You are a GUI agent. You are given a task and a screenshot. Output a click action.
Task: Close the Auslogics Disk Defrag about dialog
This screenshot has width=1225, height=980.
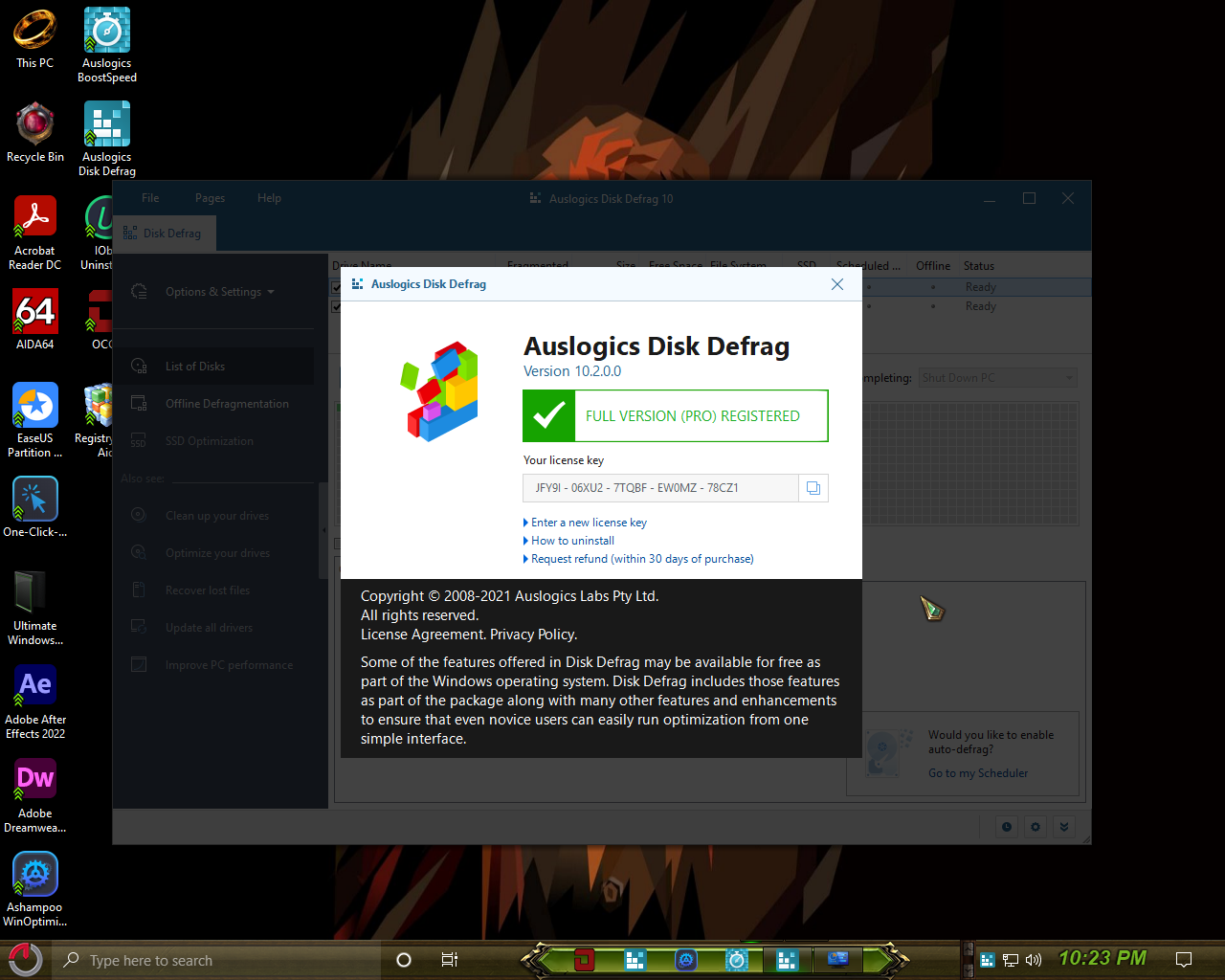pos(837,284)
